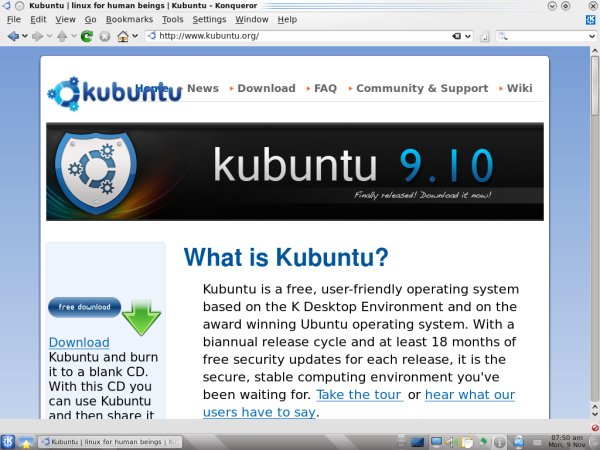
Task: Click the Download link in the sidebar
Action: pos(79,342)
